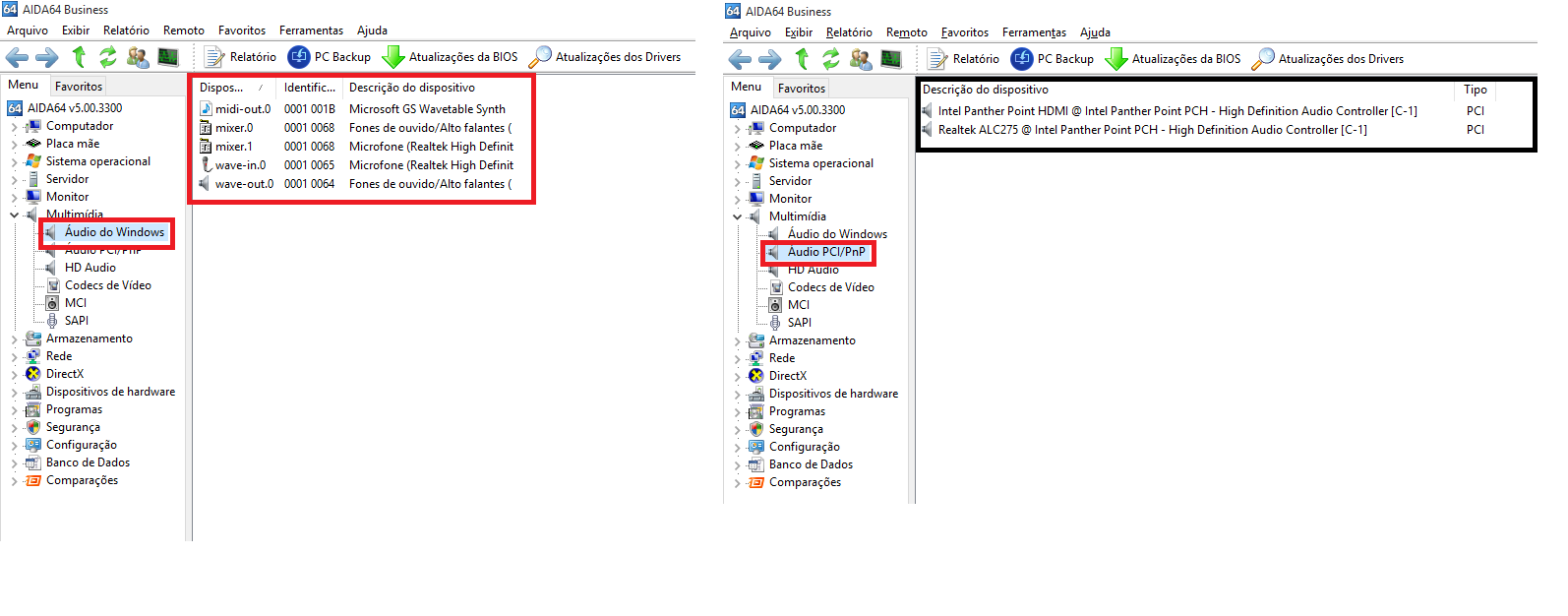This screenshot has width=1568, height=616.
Task: Expand the Computador node in left window
Action: pos(14,126)
